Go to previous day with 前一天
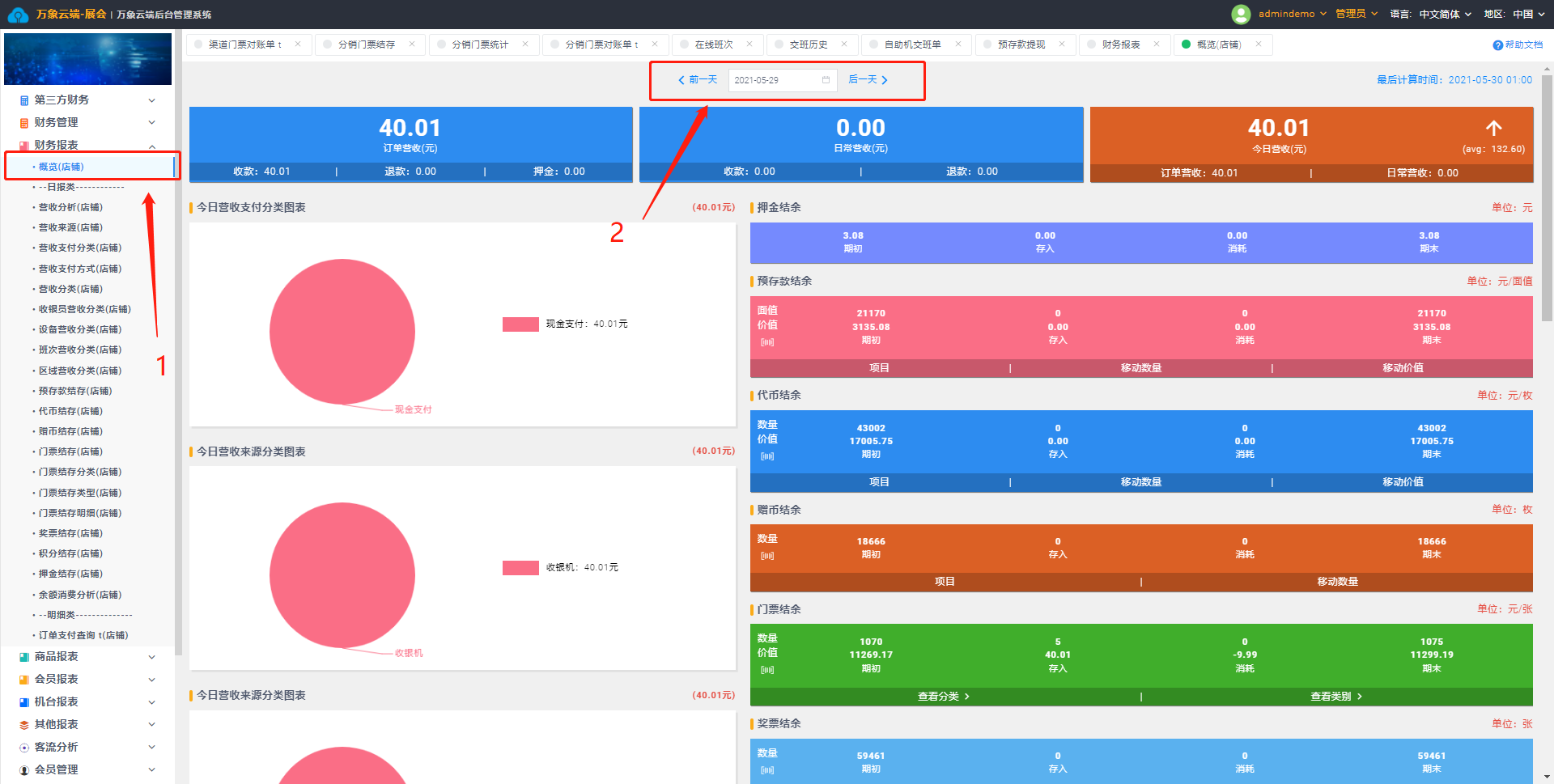This screenshot has width=1554, height=784. [x=698, y=80]
